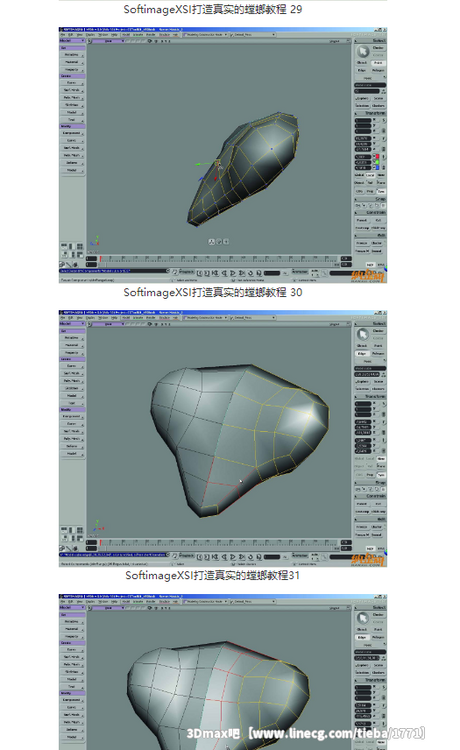Click third view-layout icon at top screenshot's lower left
Viewport: 460px width, 750px height.
click(x=79, y=246)
